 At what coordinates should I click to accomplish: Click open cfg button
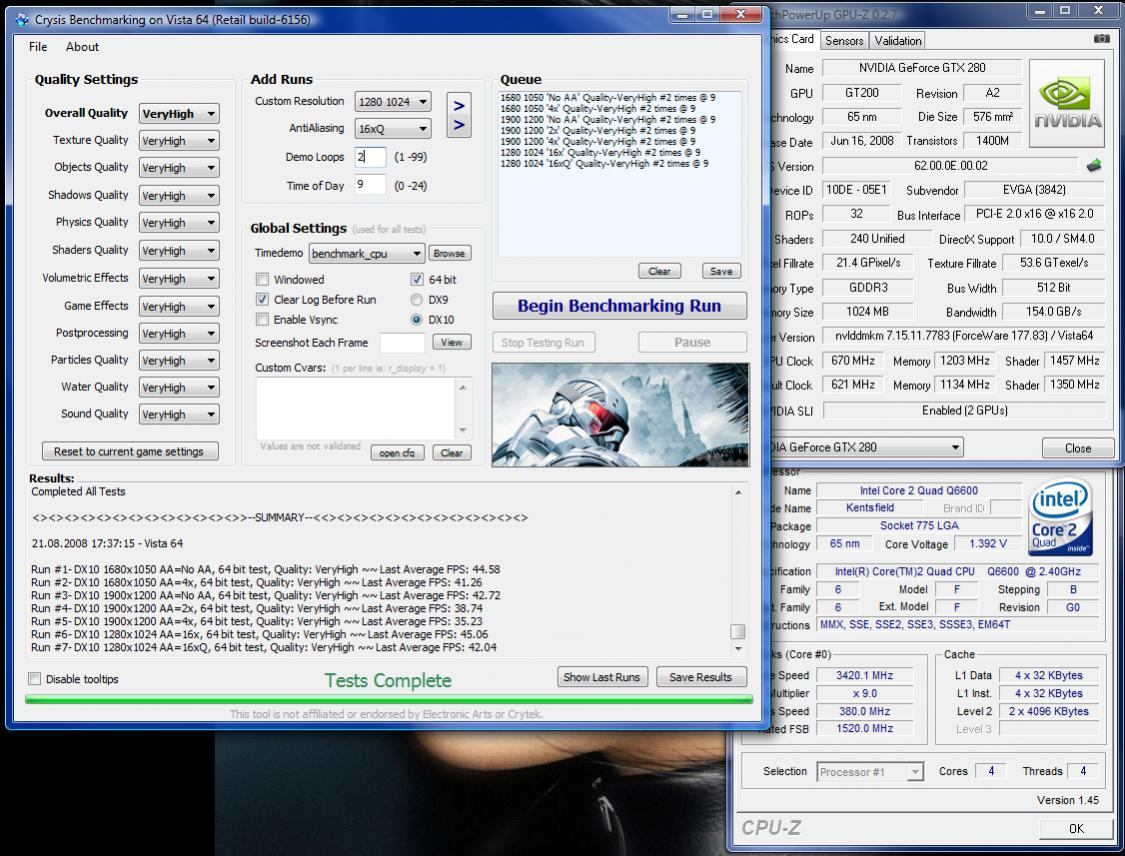pyautogui.click(x=397, y=453)
